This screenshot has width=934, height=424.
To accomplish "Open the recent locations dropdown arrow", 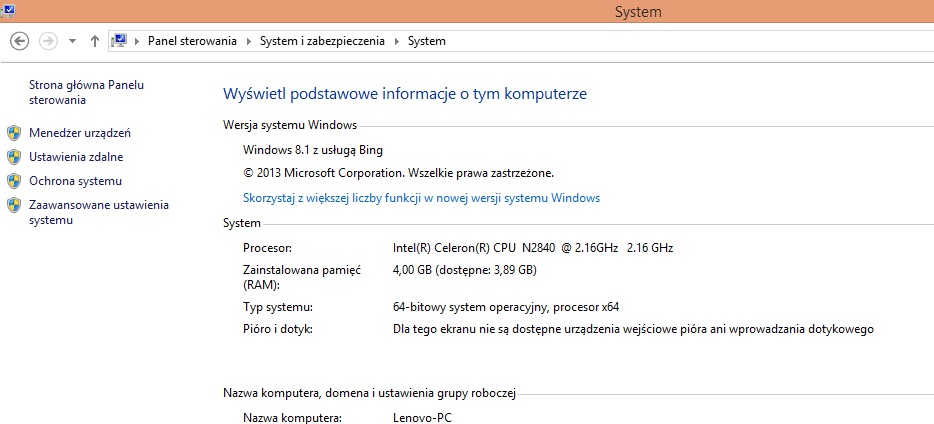I will pyautogui.click(x=72, y=41).
